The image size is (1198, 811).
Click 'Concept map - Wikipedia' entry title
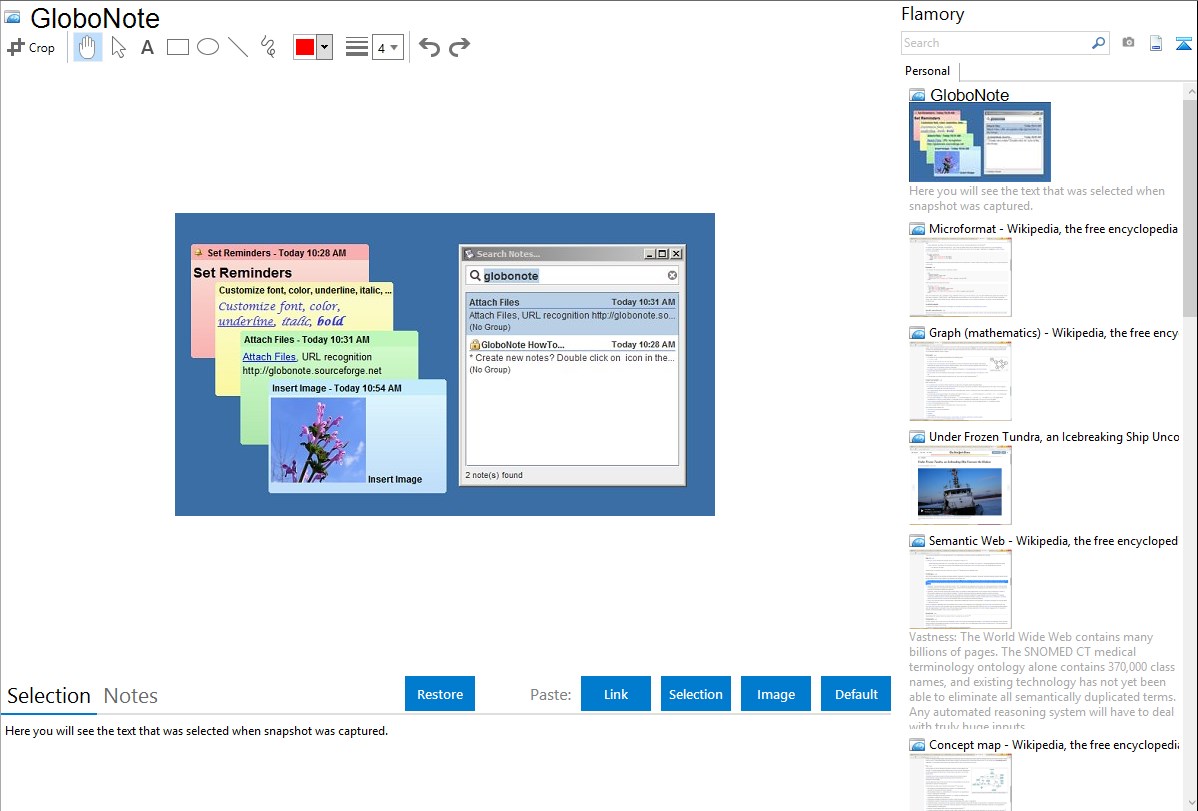click(1053, 744)
